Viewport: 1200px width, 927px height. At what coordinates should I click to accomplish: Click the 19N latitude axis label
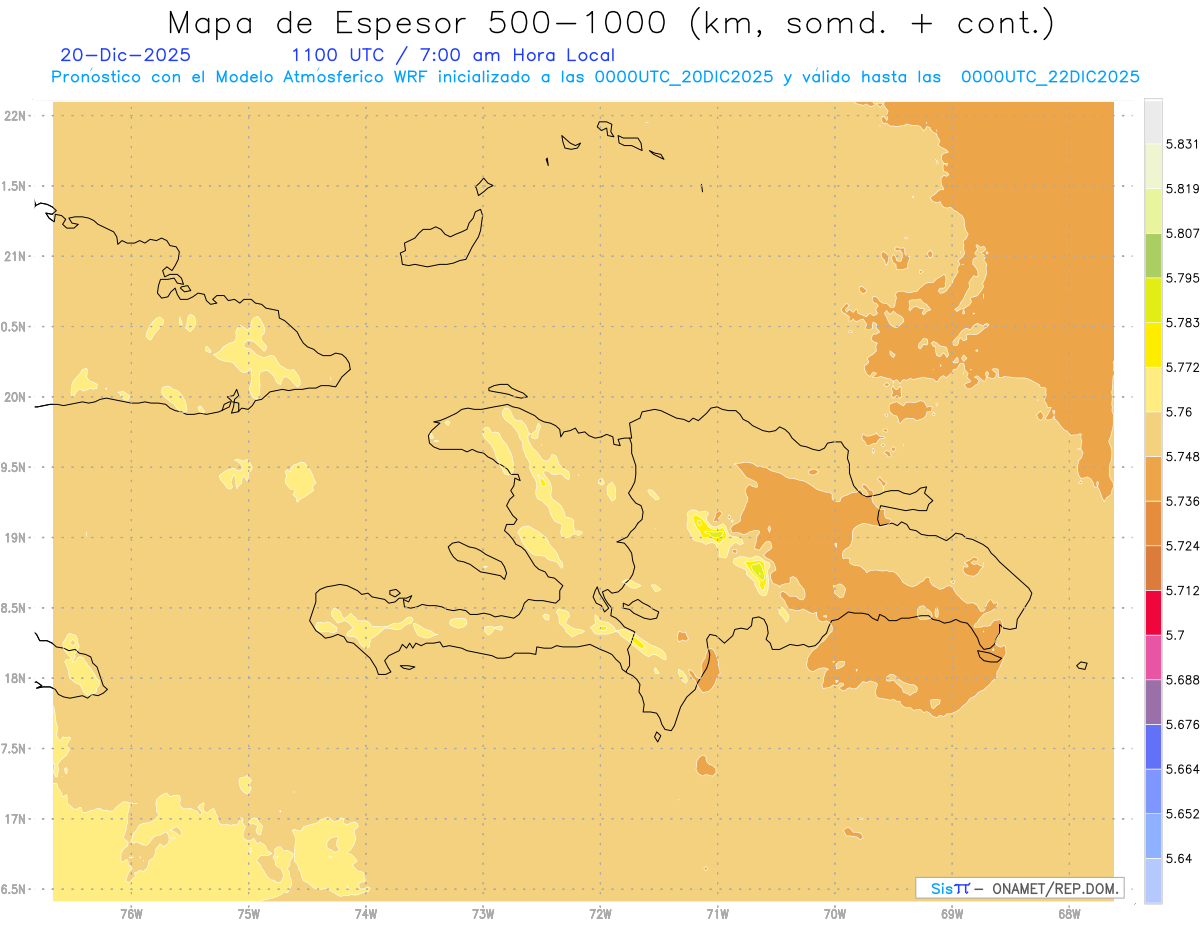(15, 538)
